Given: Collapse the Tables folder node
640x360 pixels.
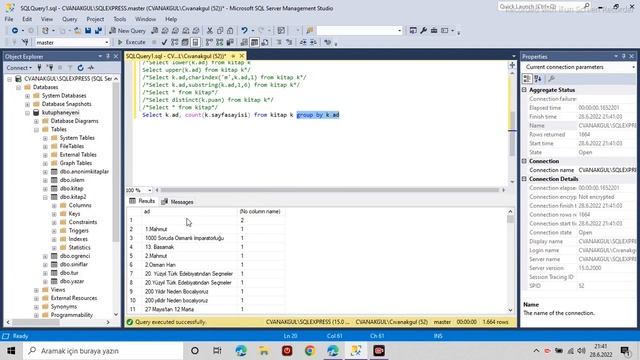Looking at the screenshot, I should tap(36, 129).
